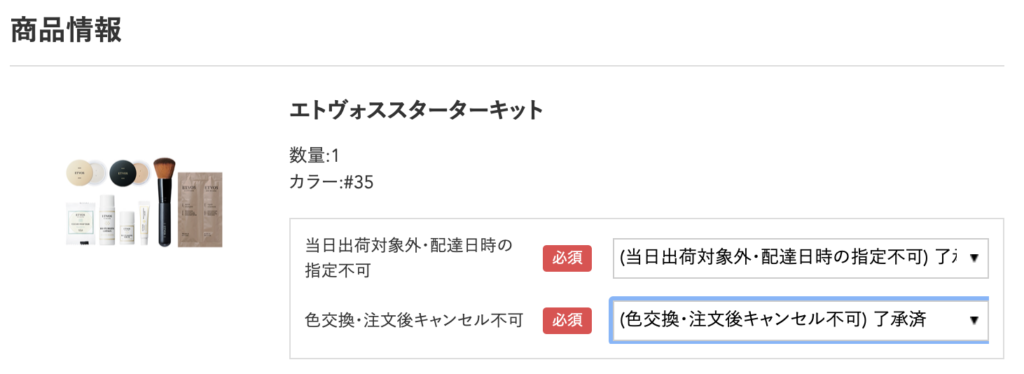Select the カラー:#35 color text

(331, 182)
